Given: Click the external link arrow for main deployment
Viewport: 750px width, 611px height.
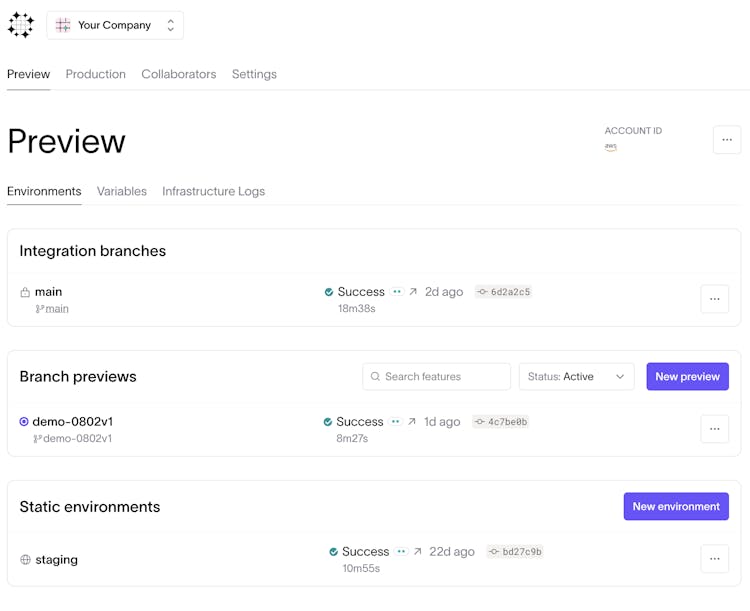Looking at the screenshot, I should coord(413,292).
